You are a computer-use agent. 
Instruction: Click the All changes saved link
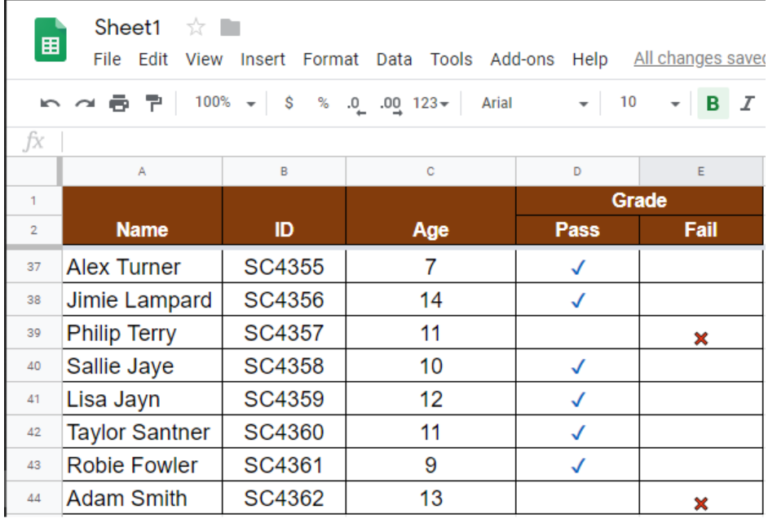(x=699, y=58)
